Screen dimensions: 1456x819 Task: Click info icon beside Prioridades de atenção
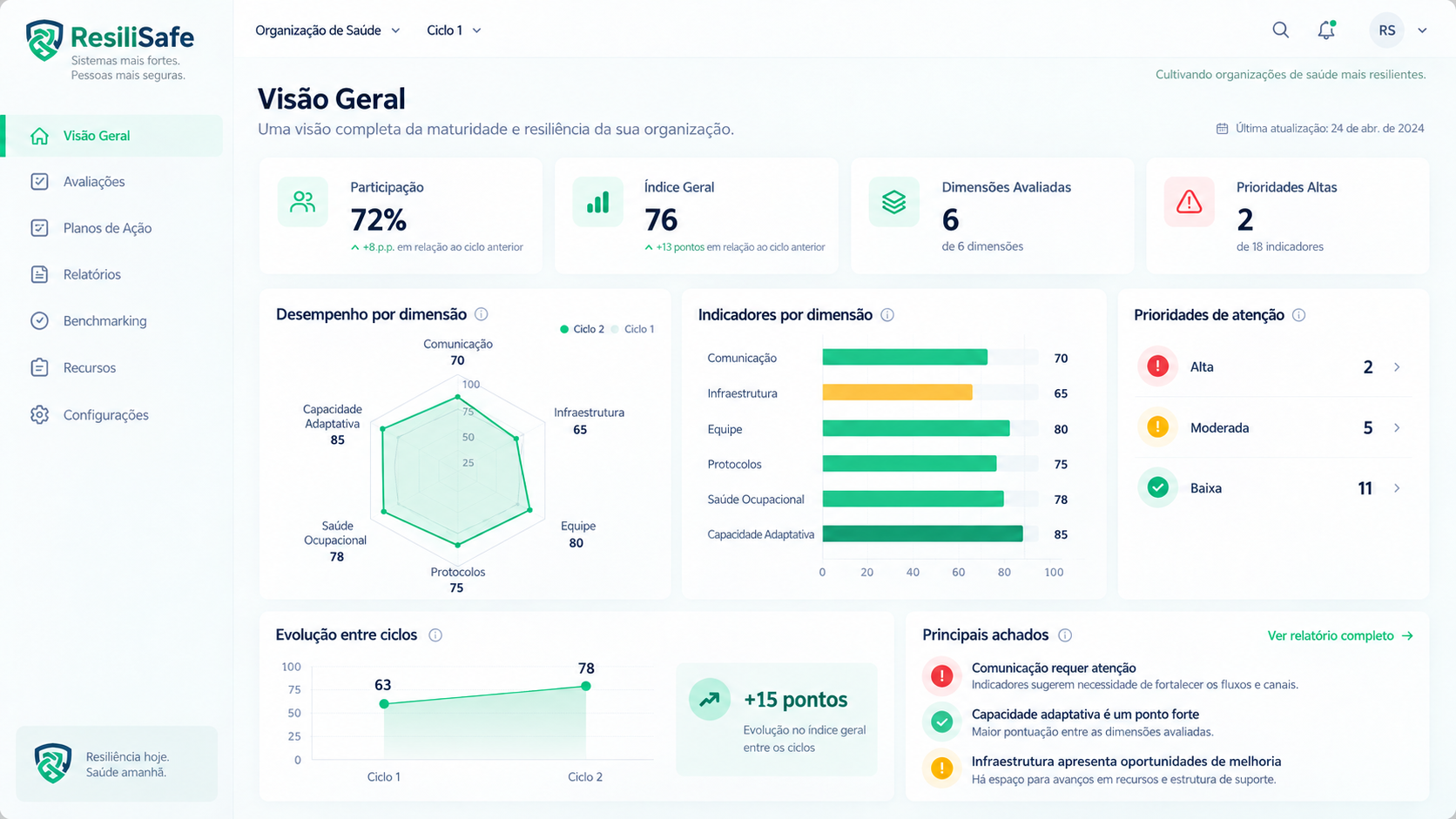click(1299, 315)
